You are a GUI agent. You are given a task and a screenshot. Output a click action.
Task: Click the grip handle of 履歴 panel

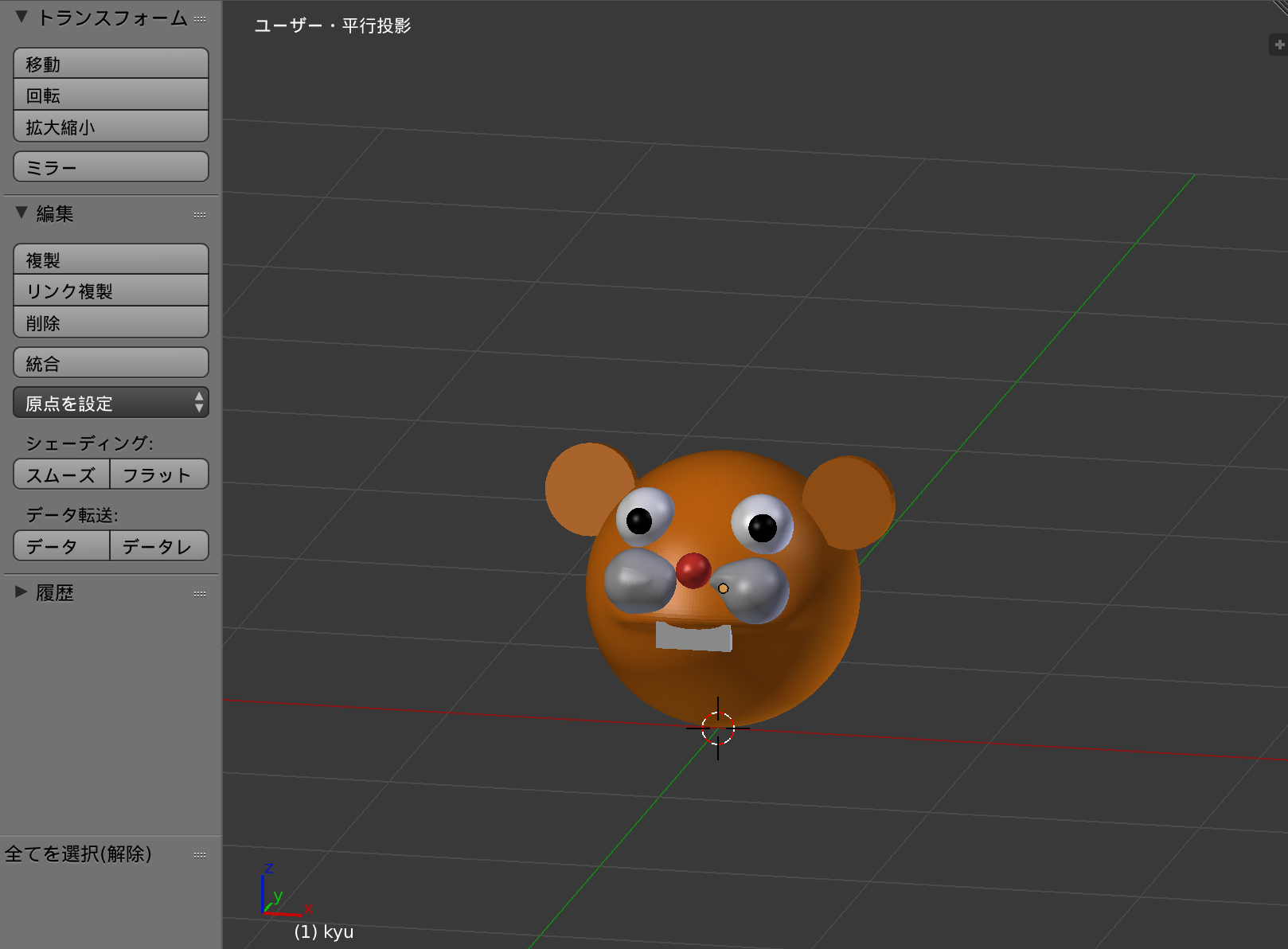200,594
